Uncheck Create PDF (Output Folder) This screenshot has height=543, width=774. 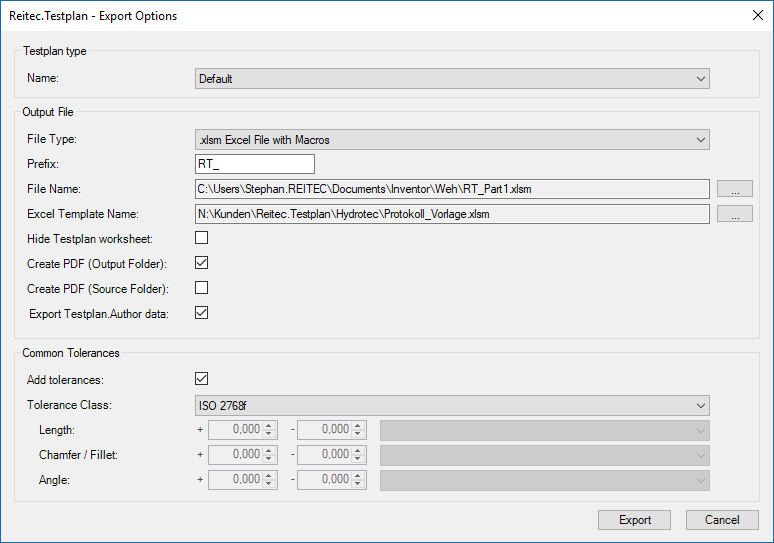click(x=202, y=263)
